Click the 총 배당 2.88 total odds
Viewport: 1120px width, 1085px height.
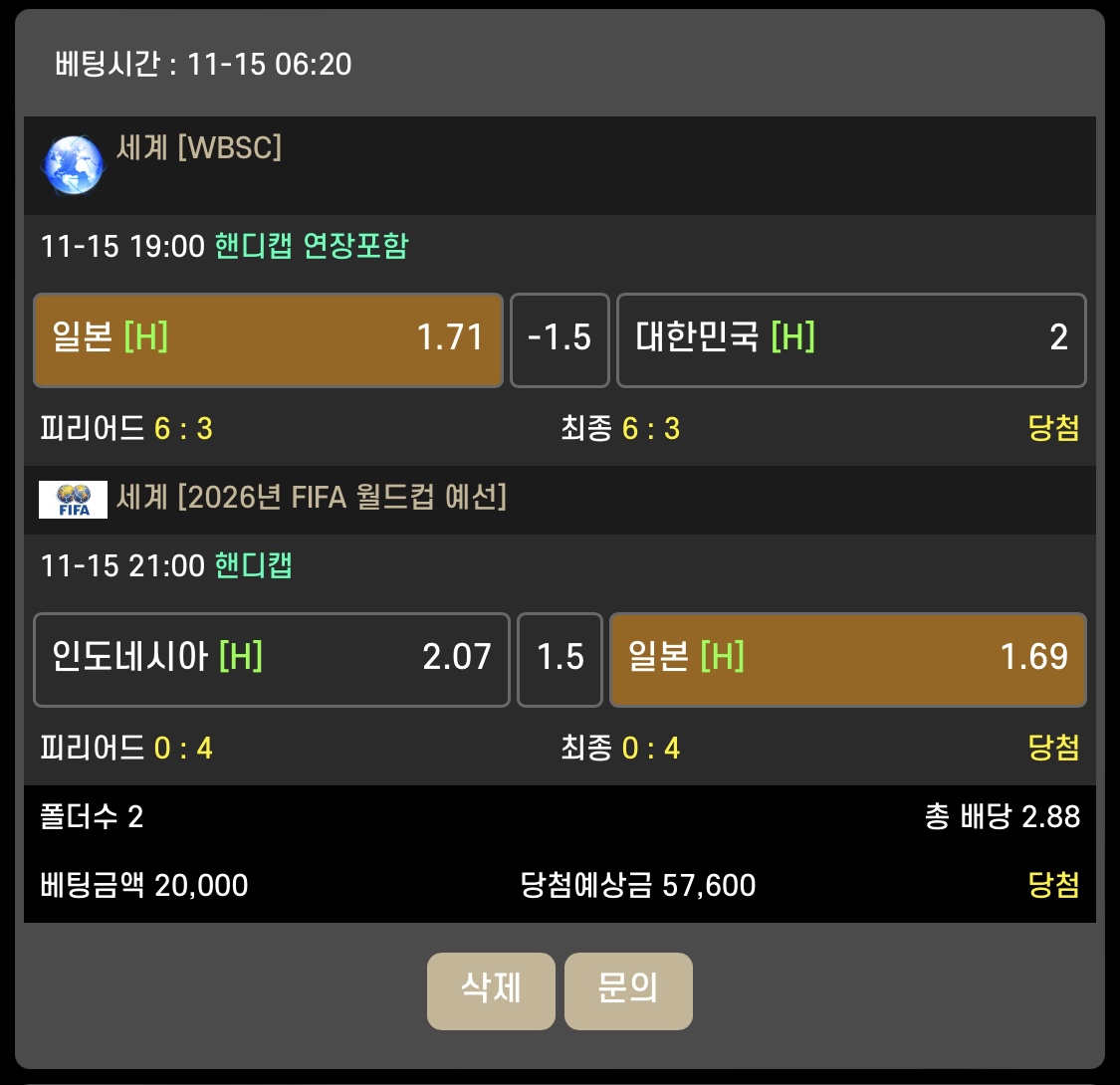(x=1002, y=817)
